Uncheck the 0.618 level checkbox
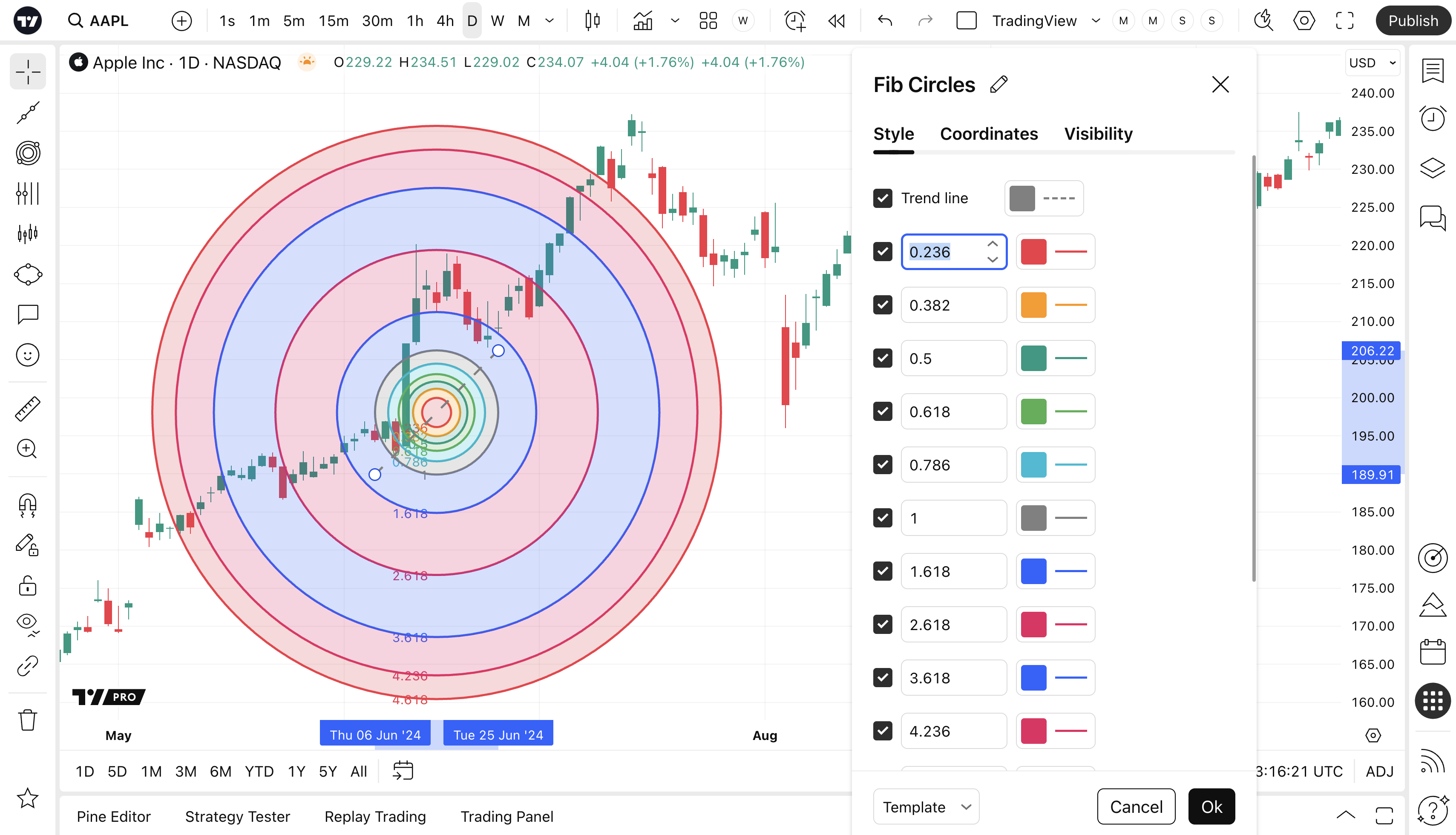This screenshot has height=835, width=1456. (883, 412)
